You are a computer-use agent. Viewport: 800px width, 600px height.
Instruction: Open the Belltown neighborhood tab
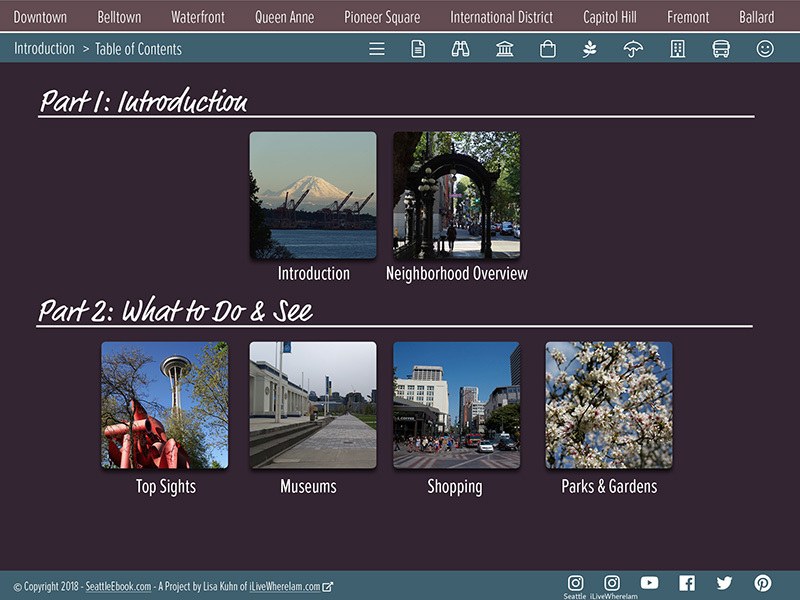click(x=119, y=17)
